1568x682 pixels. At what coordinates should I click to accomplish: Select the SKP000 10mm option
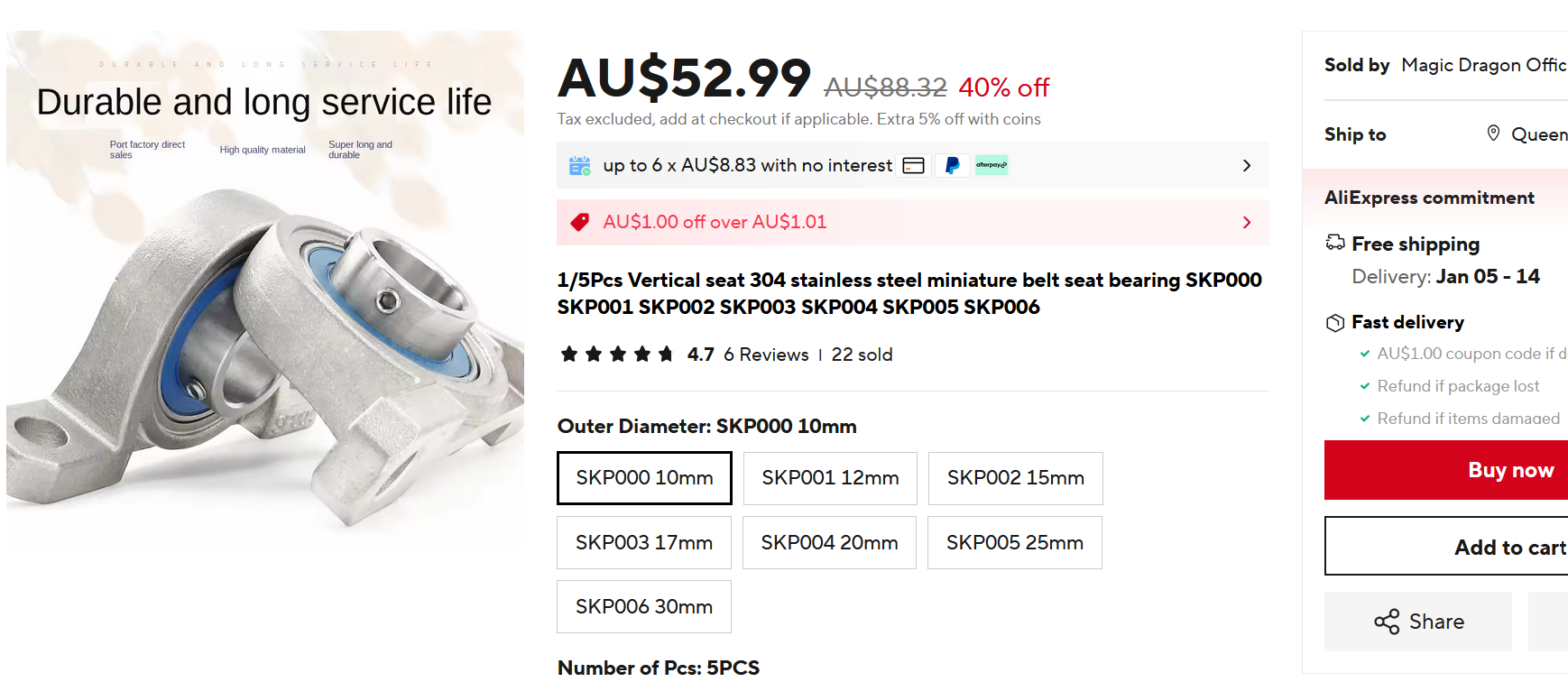click(644, 478)
